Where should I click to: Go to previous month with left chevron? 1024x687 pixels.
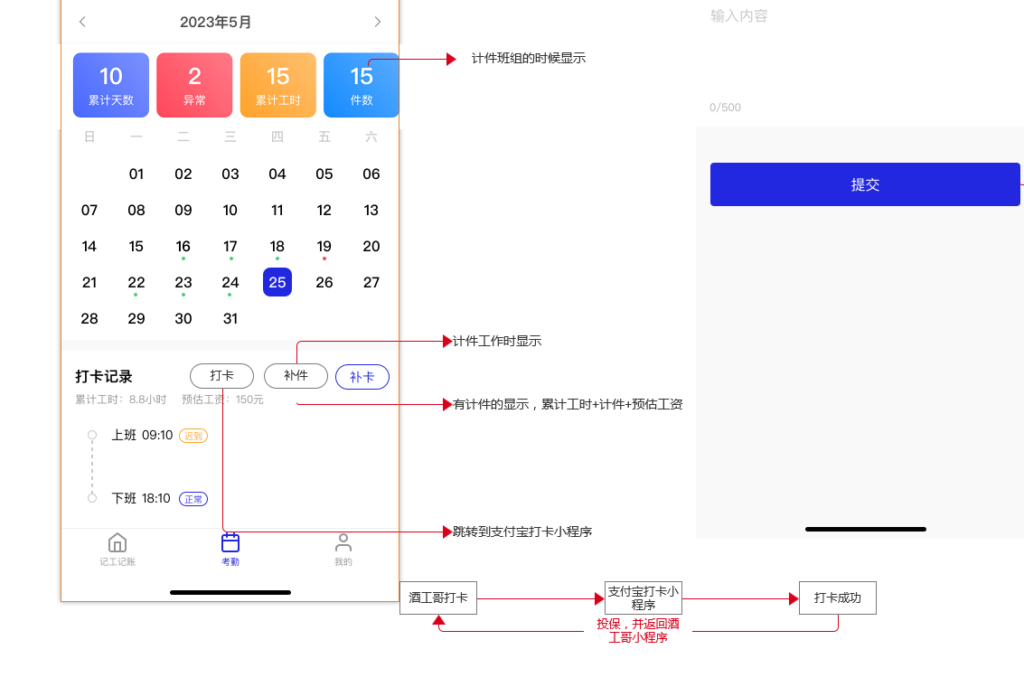82,22
